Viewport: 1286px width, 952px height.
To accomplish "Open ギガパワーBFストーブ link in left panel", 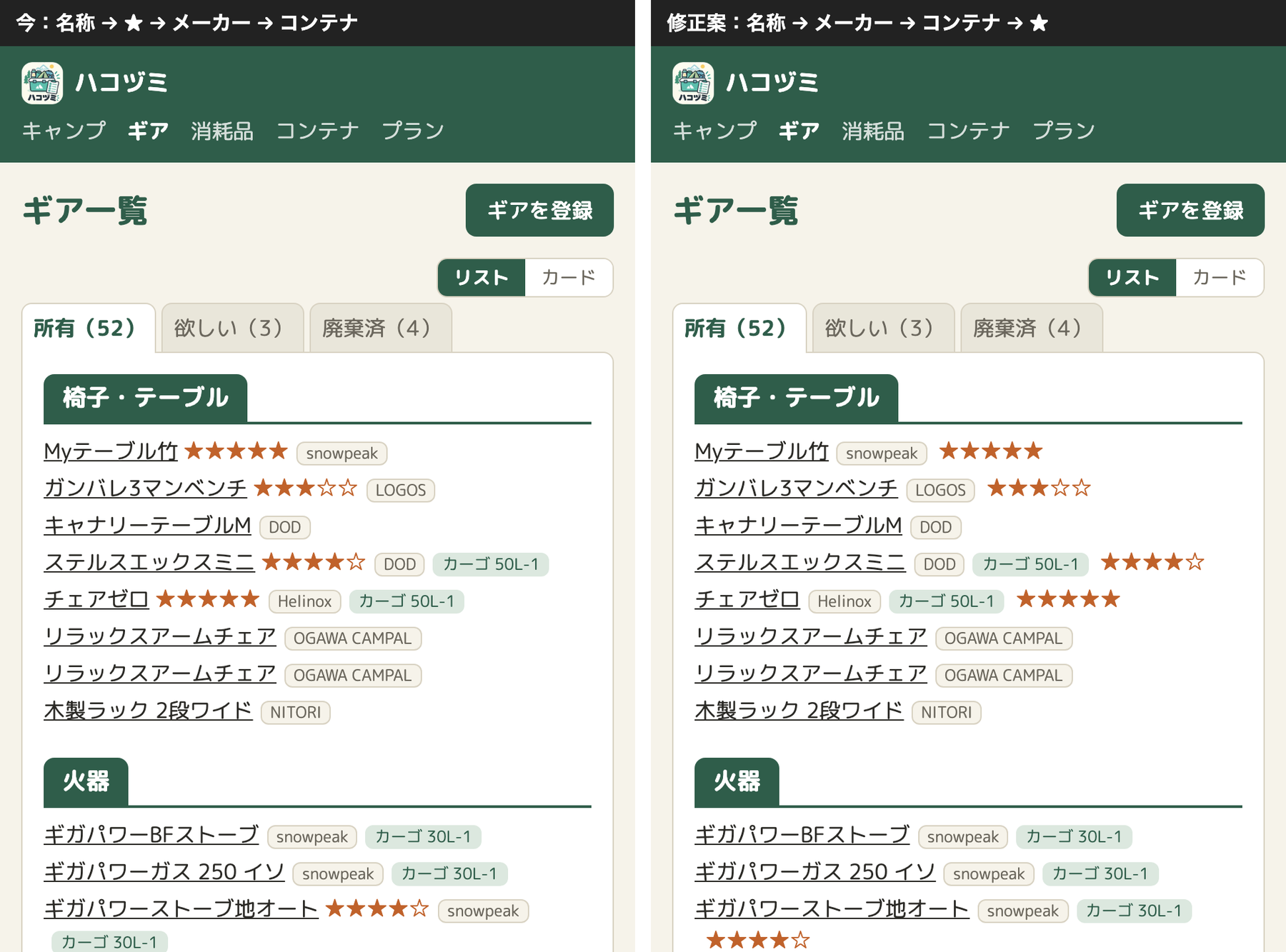I will 151,835.
